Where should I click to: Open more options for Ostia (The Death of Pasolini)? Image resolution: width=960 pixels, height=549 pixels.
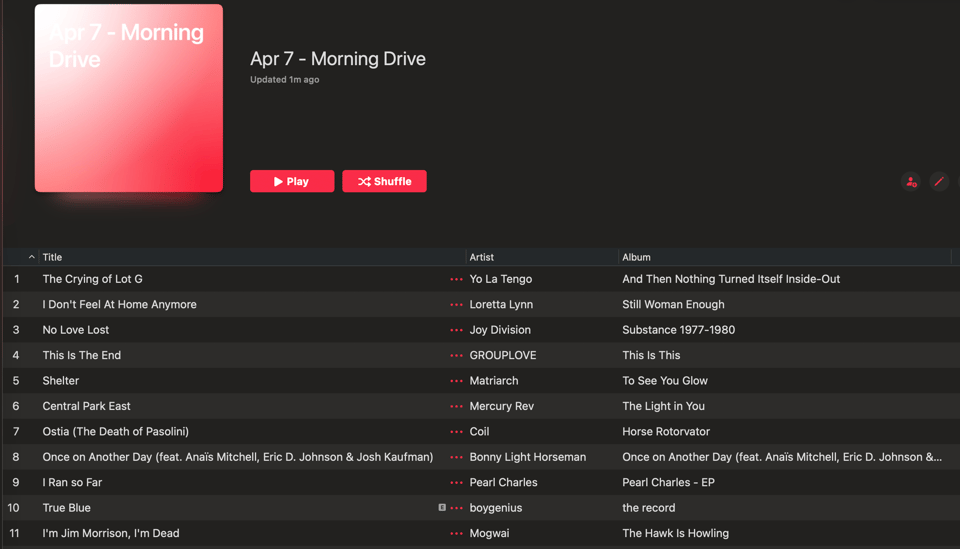click(456, 432)
